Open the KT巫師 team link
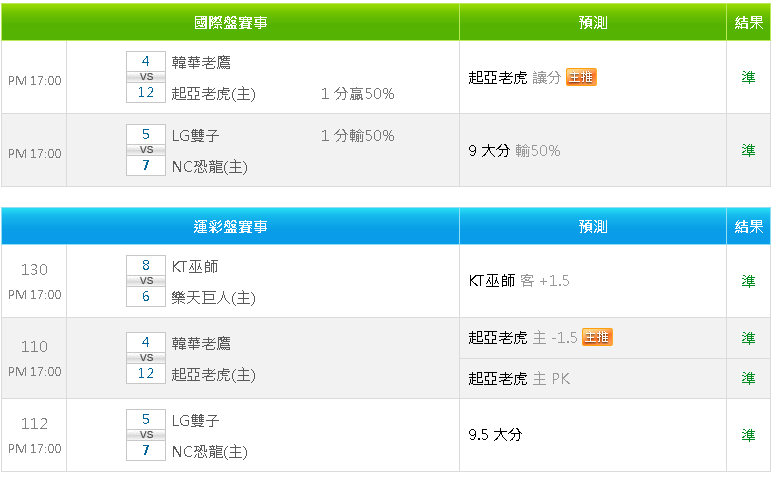 coord(195,266)
